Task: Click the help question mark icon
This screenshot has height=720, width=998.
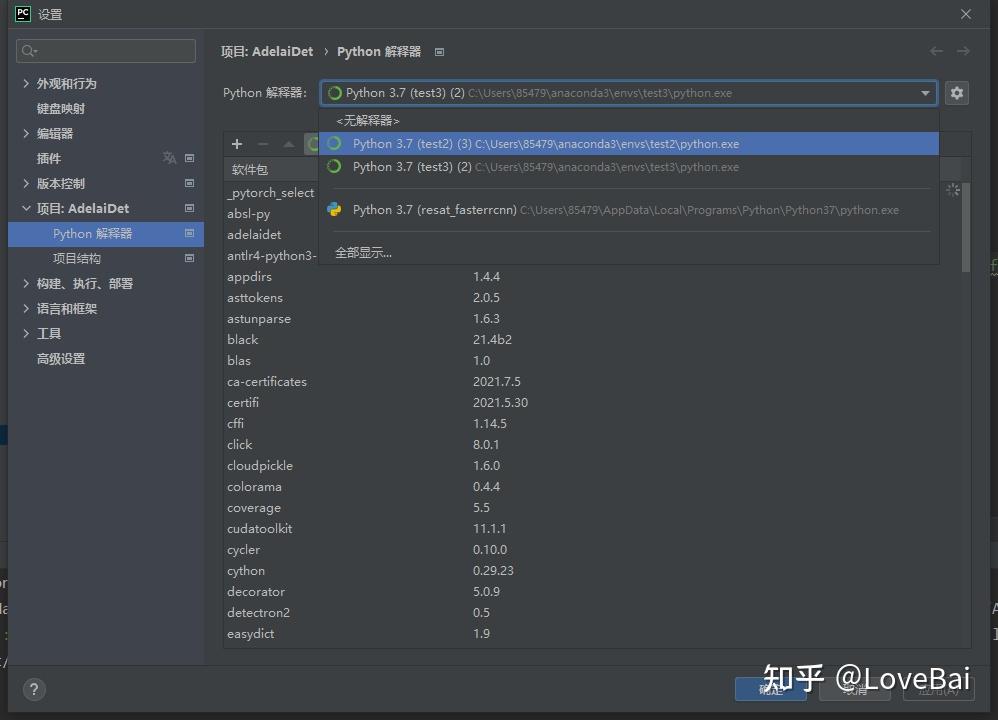Action: (x=34, y=689)
